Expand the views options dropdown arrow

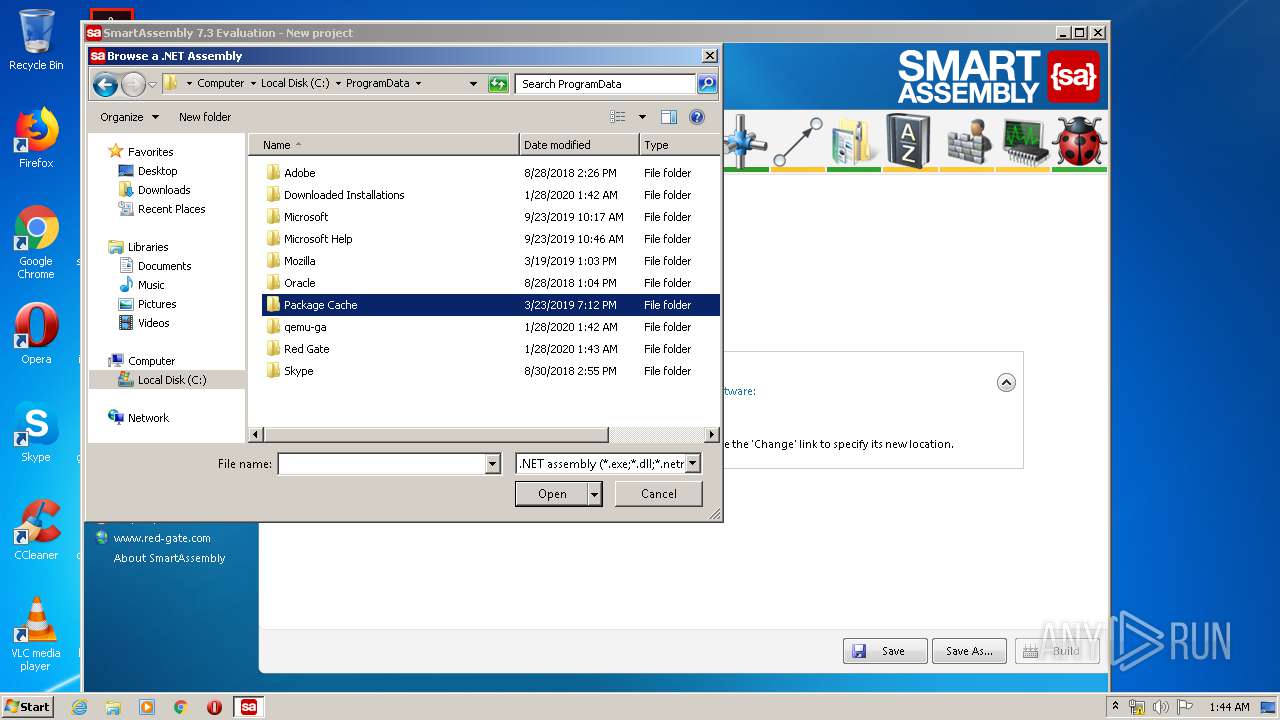point(642,117)
